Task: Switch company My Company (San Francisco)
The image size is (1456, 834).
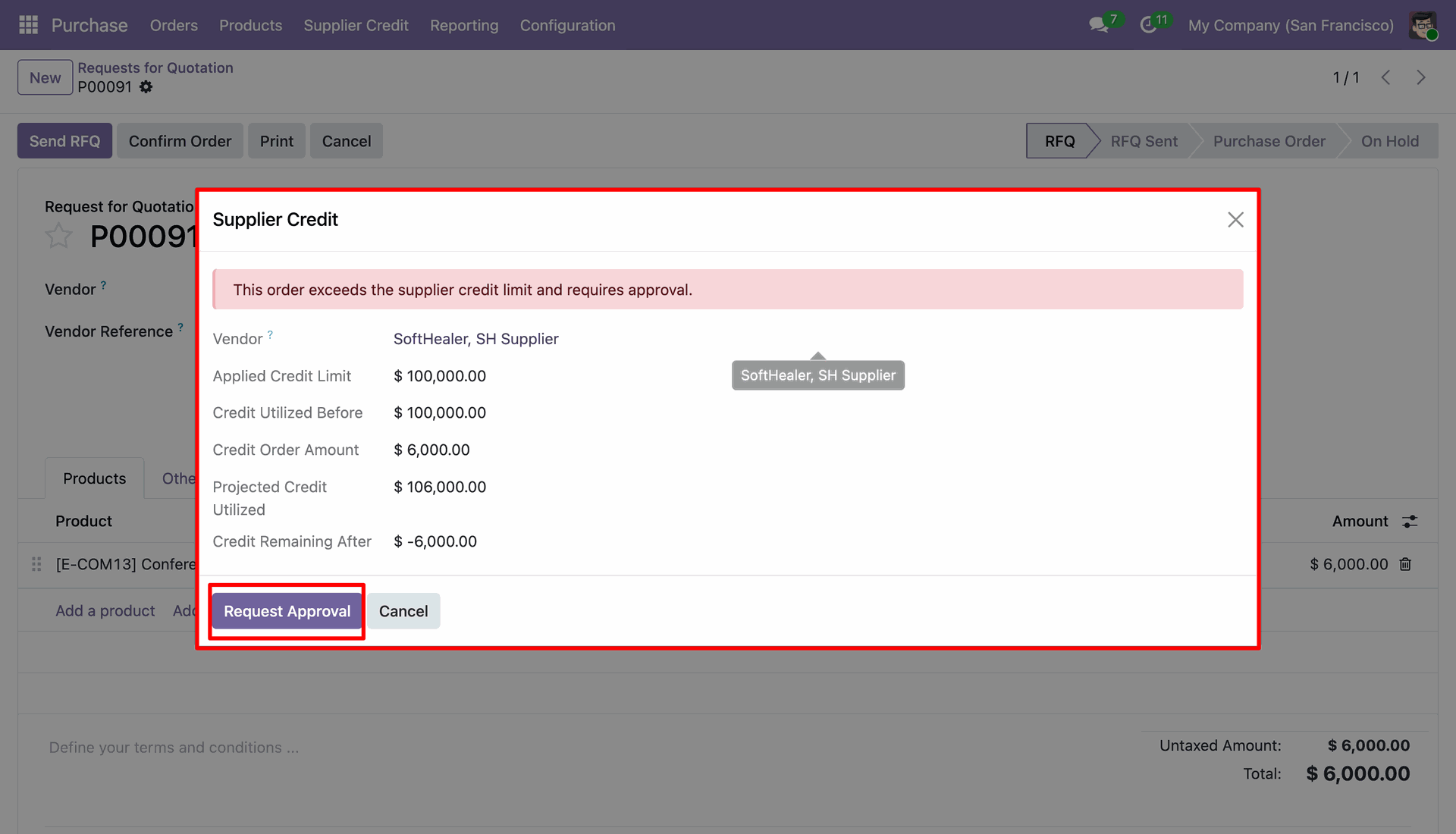Action: (x=1291, y=25)
